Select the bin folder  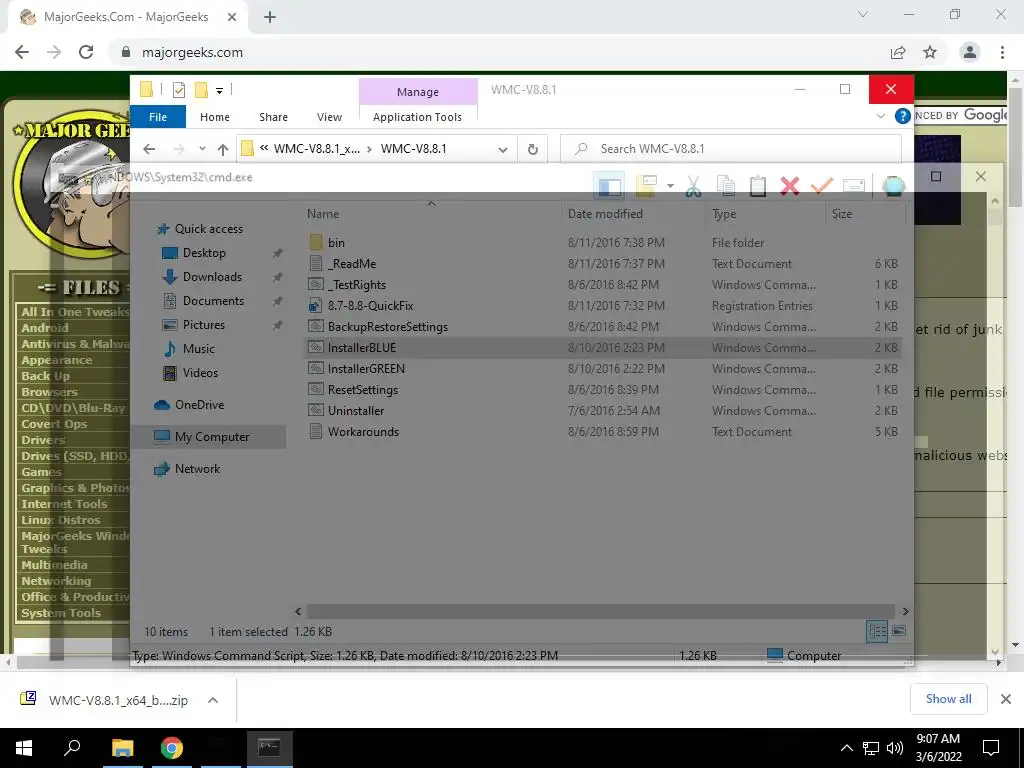pos(336,243)
